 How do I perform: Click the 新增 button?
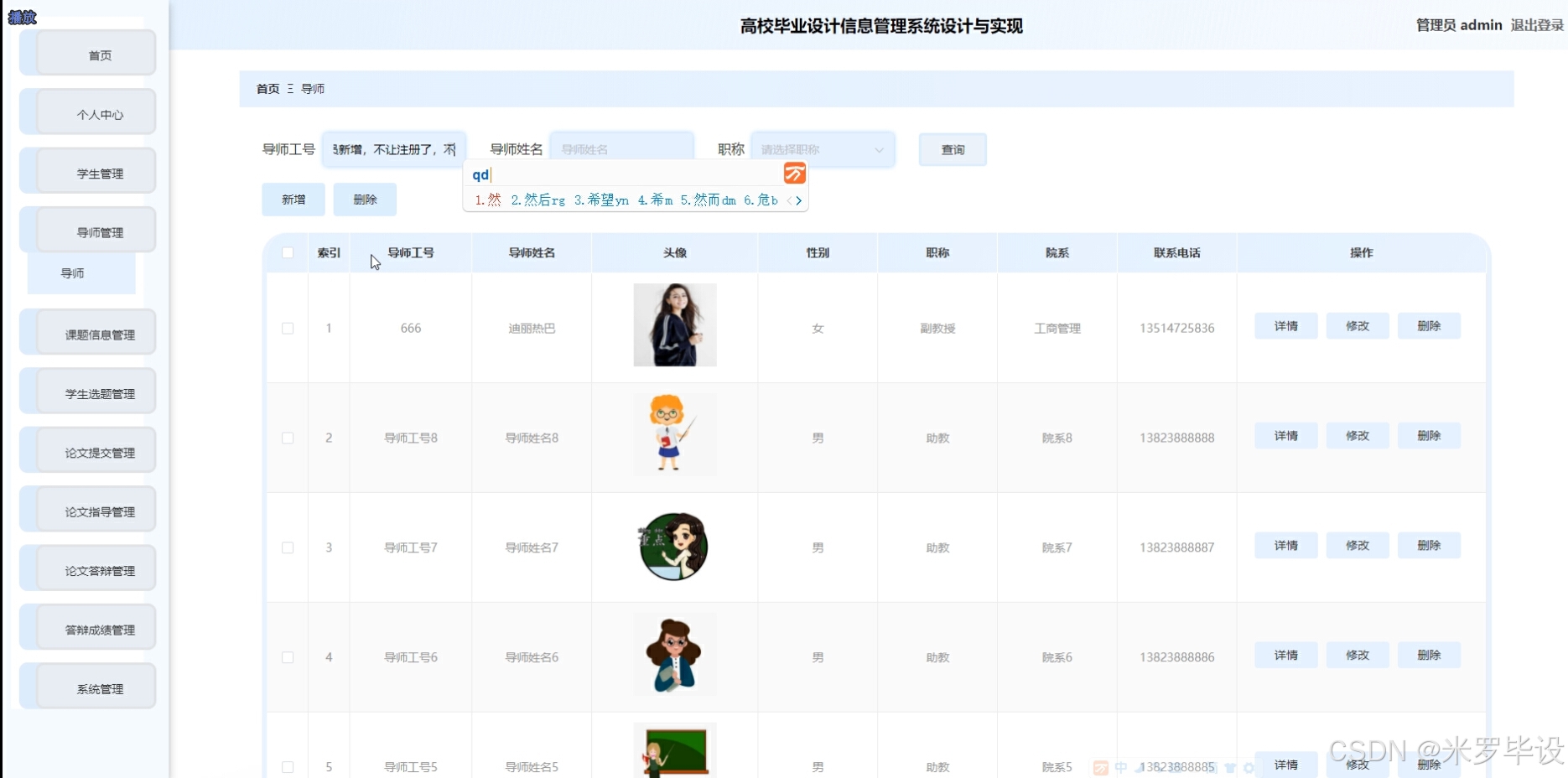[293, 200]
